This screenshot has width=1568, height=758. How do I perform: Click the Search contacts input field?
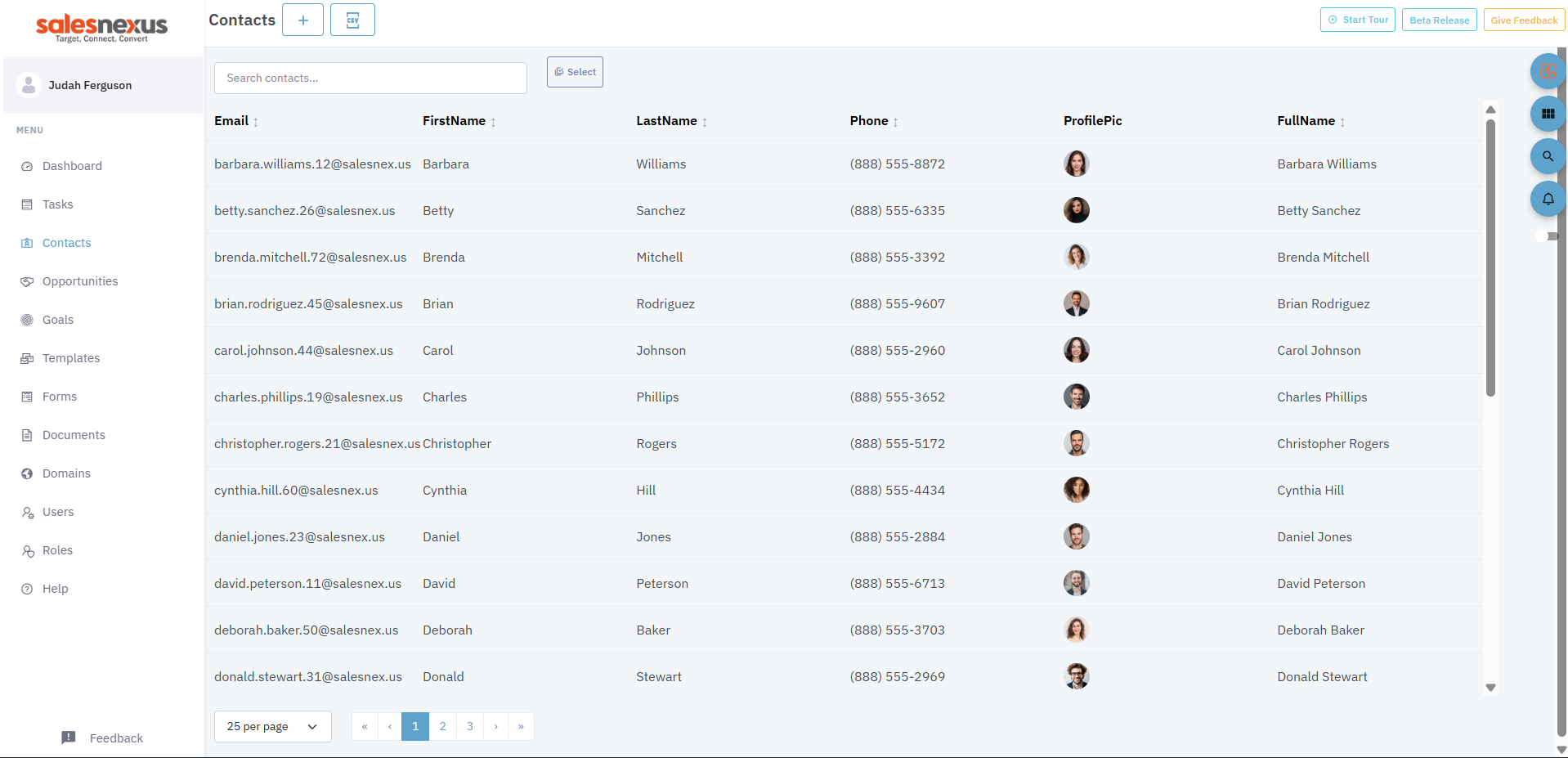[x=370, y=78]
